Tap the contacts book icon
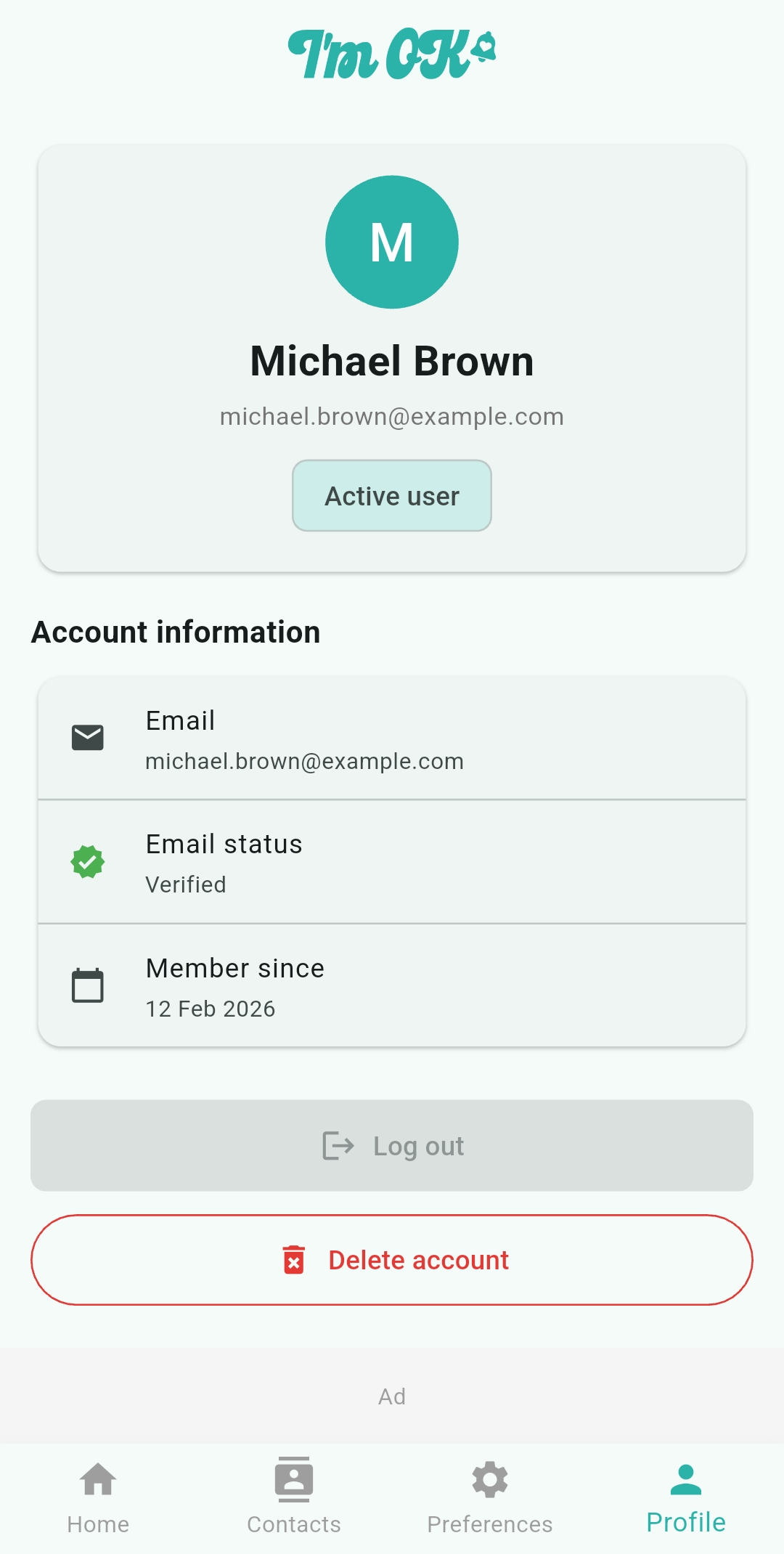The width and height of the screenshot is (784, 1554). pyautogui.click(x=294, y=1479)
